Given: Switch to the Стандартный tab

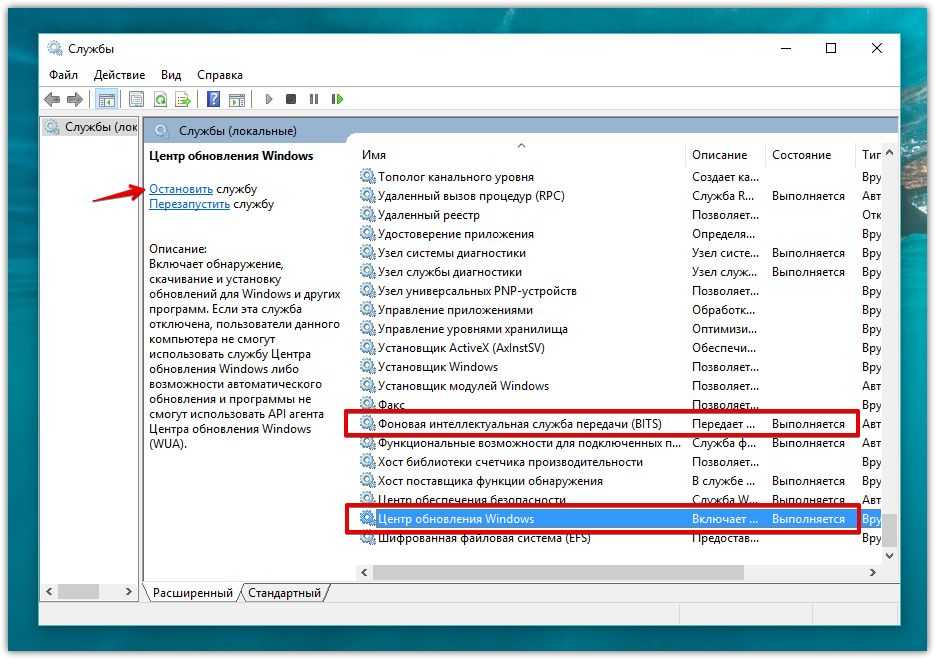Looking at the screenshot, I should tap(285, 593).
